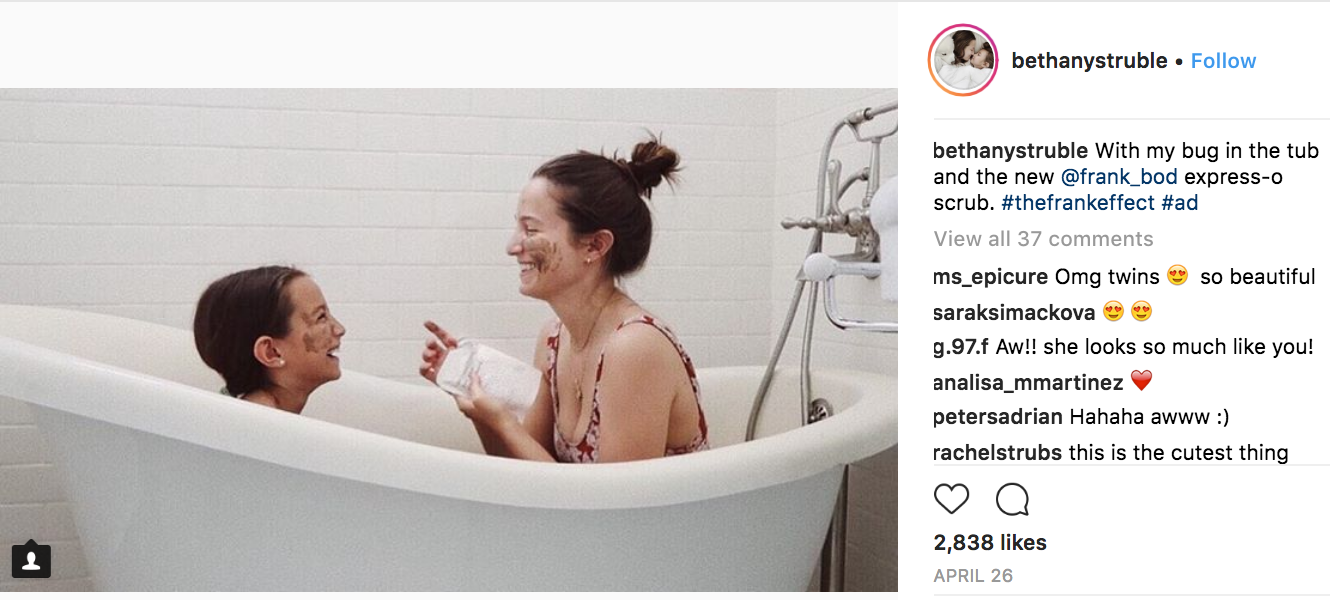Visit ms_epicure's profile from comment
The width and height of the screenshot is (1330, 600).
pos(990,277)
